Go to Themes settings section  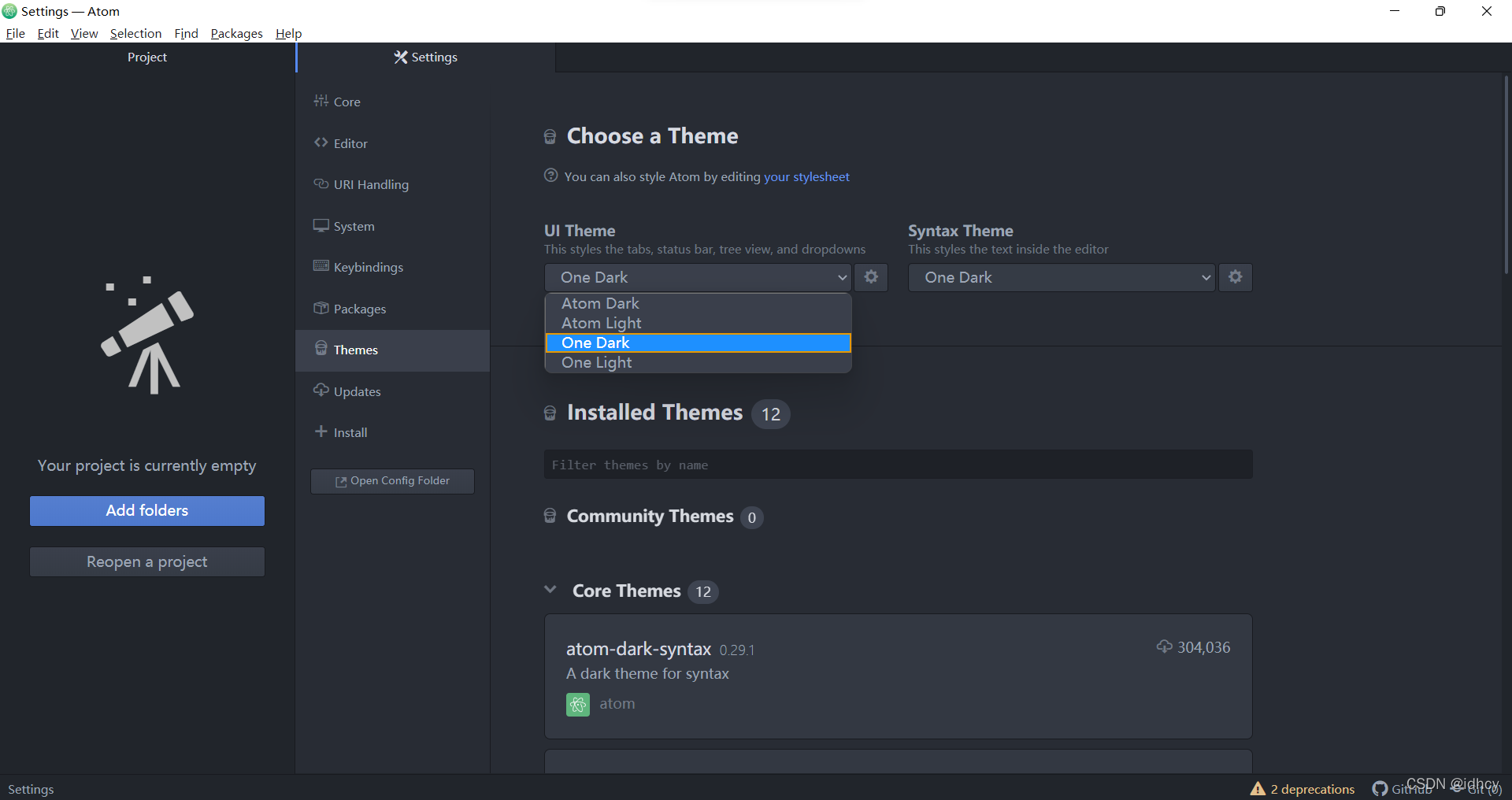click(x=392, y=350)
